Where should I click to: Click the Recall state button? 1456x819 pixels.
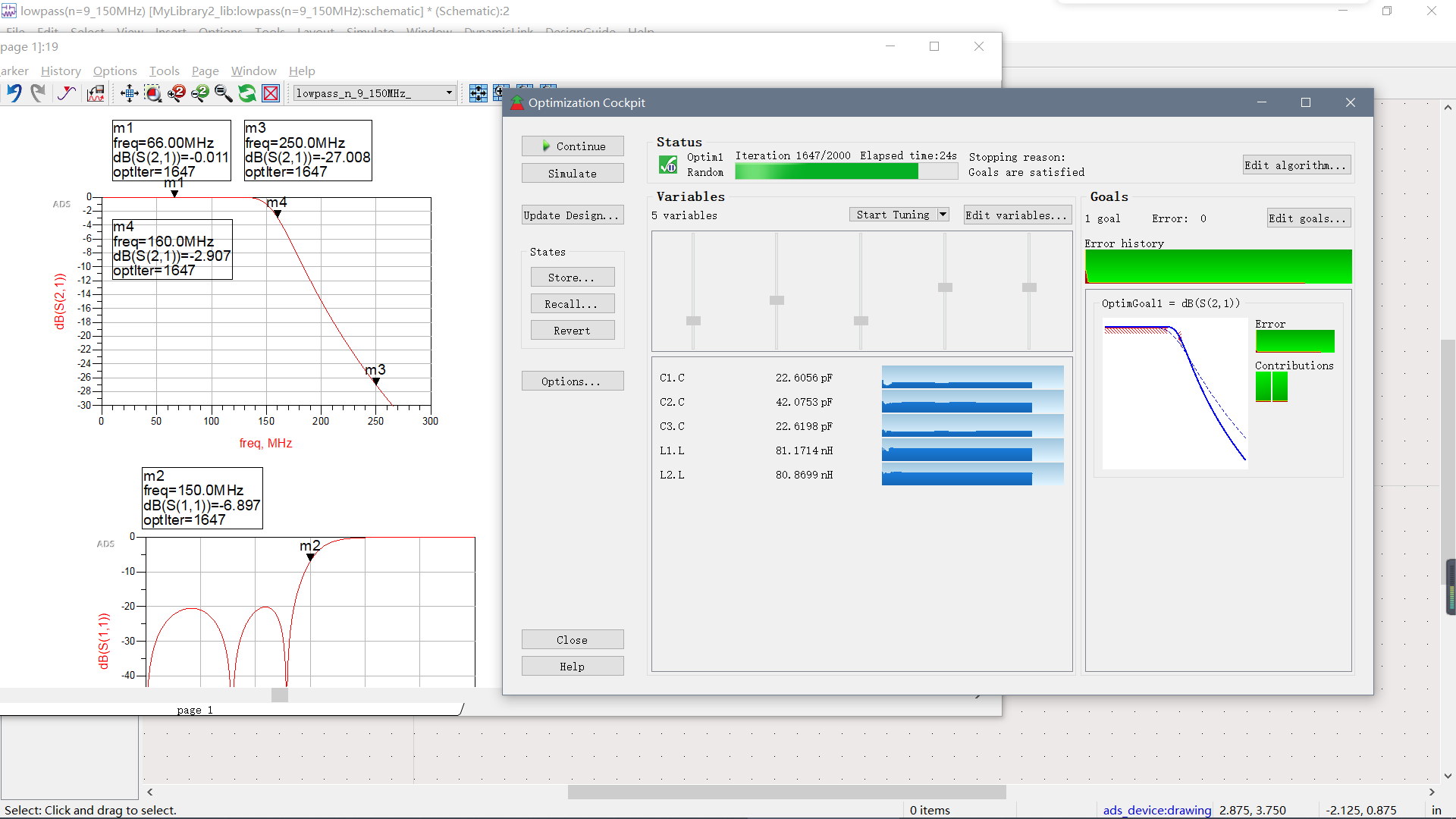pos(573,303)
